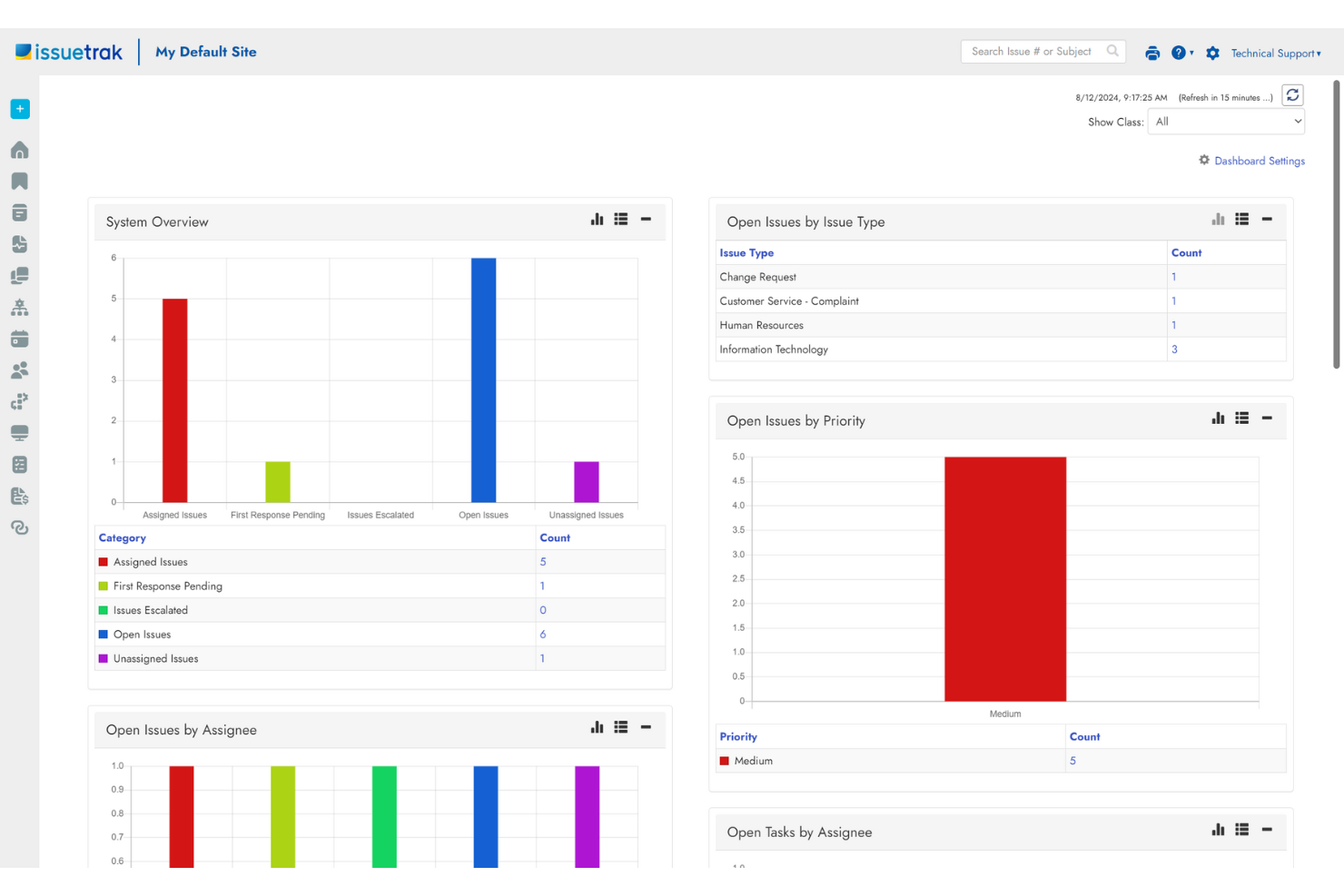The width and height of the screenshot is (1344, 896).
Task: Click the Users icon in the sidebar
Action: click(x=19, y=369)
